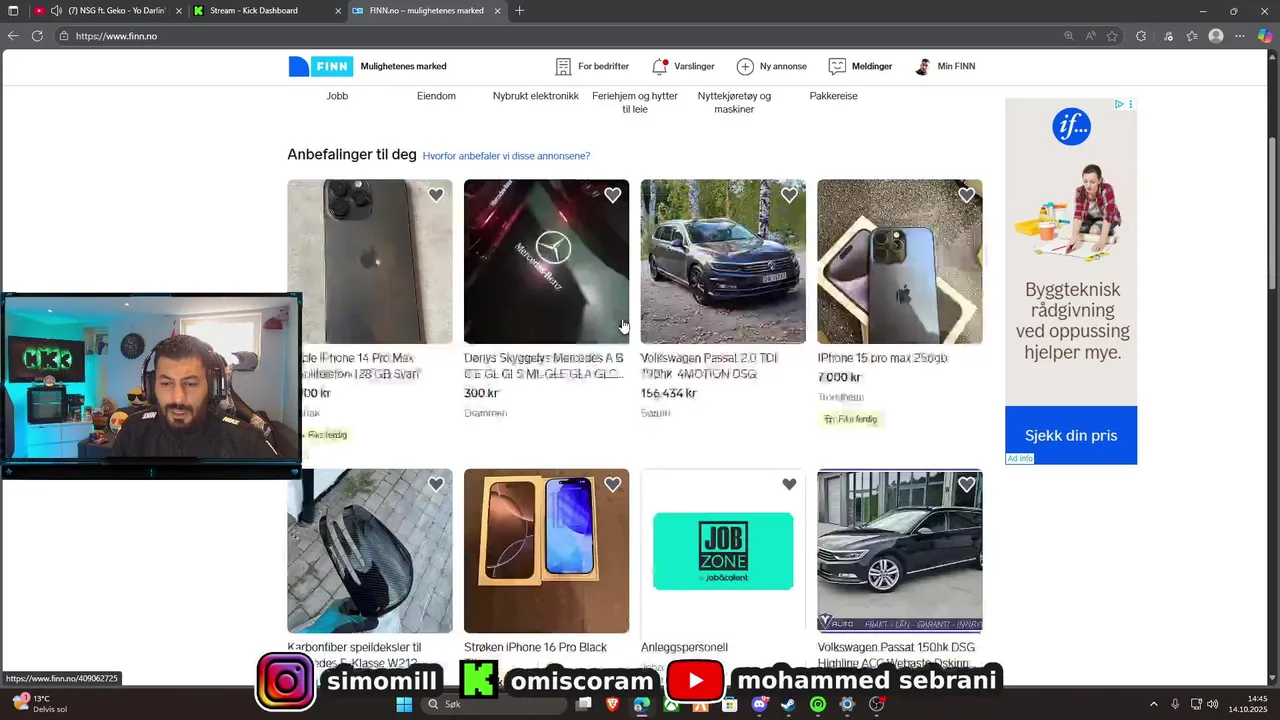This screenshot has width=1280, height=720.
Task: Favorite the iPhone 14 Pro Max listing
Action: [x=436, y=195]
